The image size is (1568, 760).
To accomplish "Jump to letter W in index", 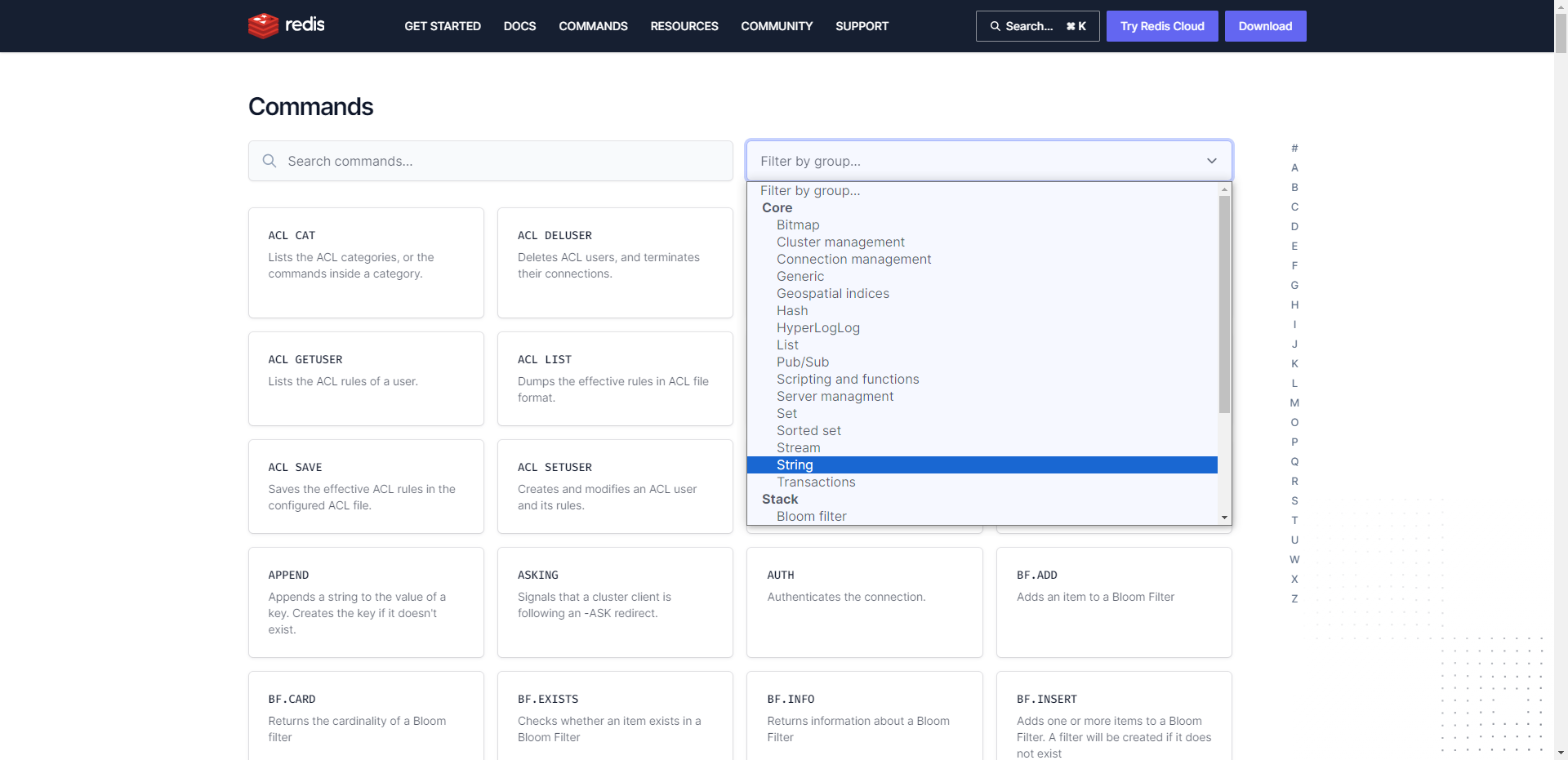I will pos(1294,559).
